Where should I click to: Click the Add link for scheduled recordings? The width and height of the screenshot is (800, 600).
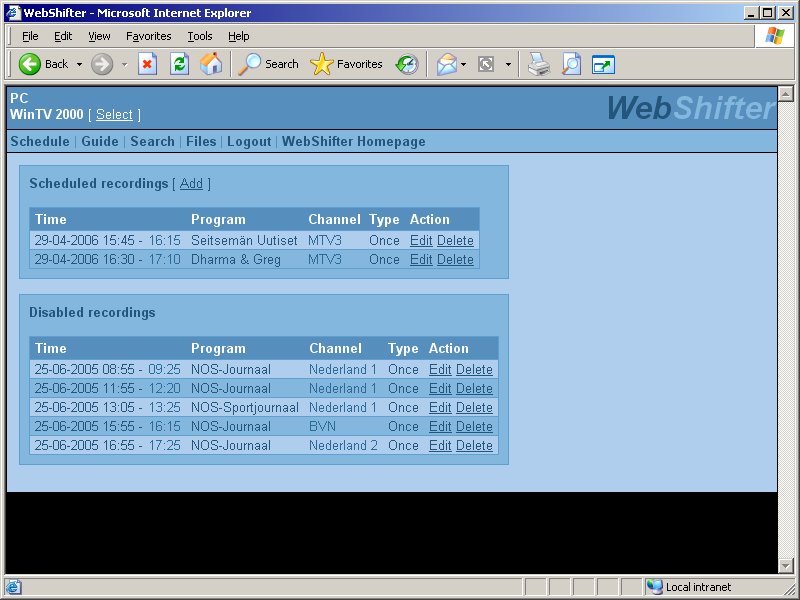coord(191,184)
